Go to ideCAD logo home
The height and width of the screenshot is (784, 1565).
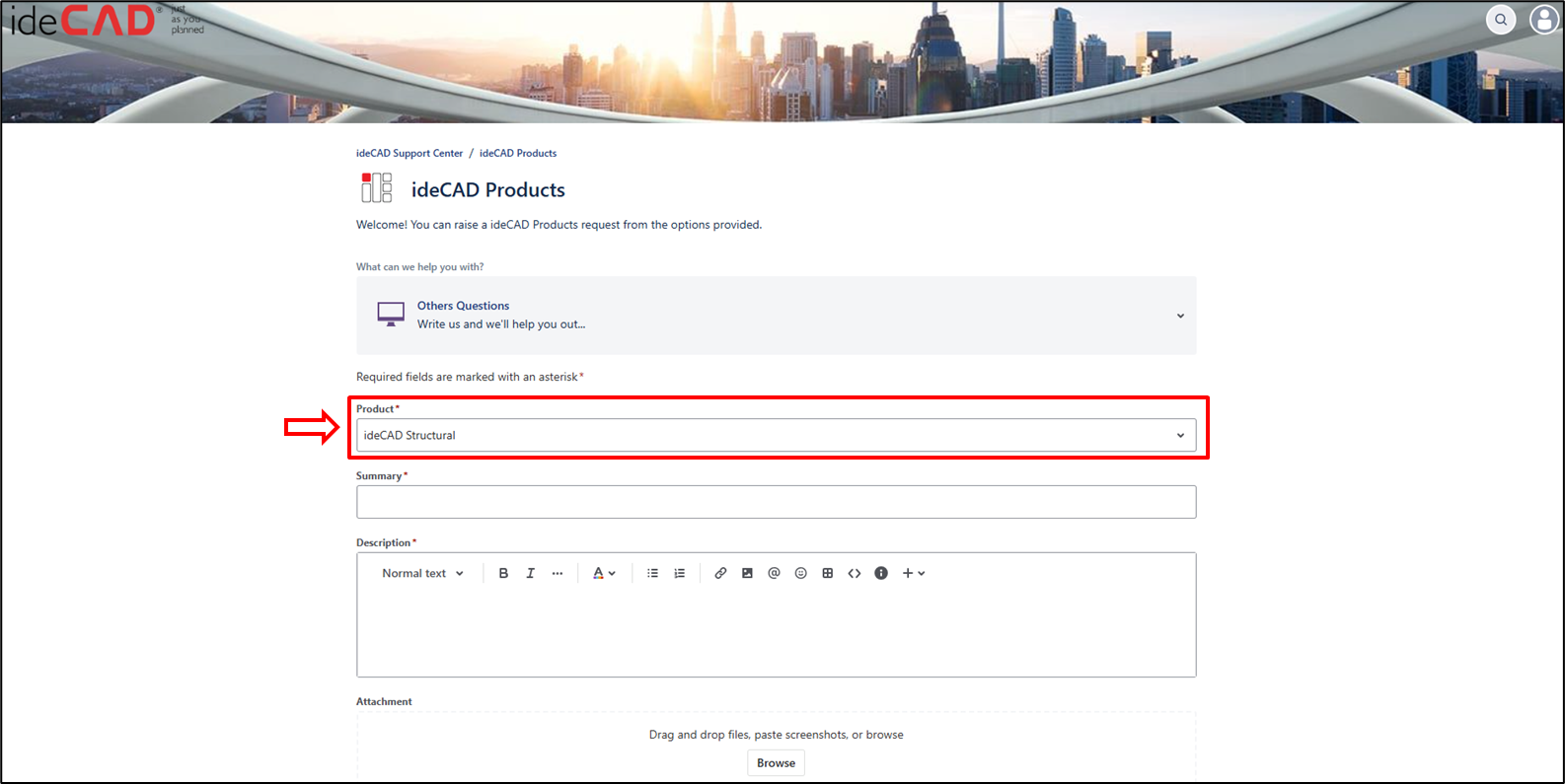pyautogui.click(x=107, y=20)
